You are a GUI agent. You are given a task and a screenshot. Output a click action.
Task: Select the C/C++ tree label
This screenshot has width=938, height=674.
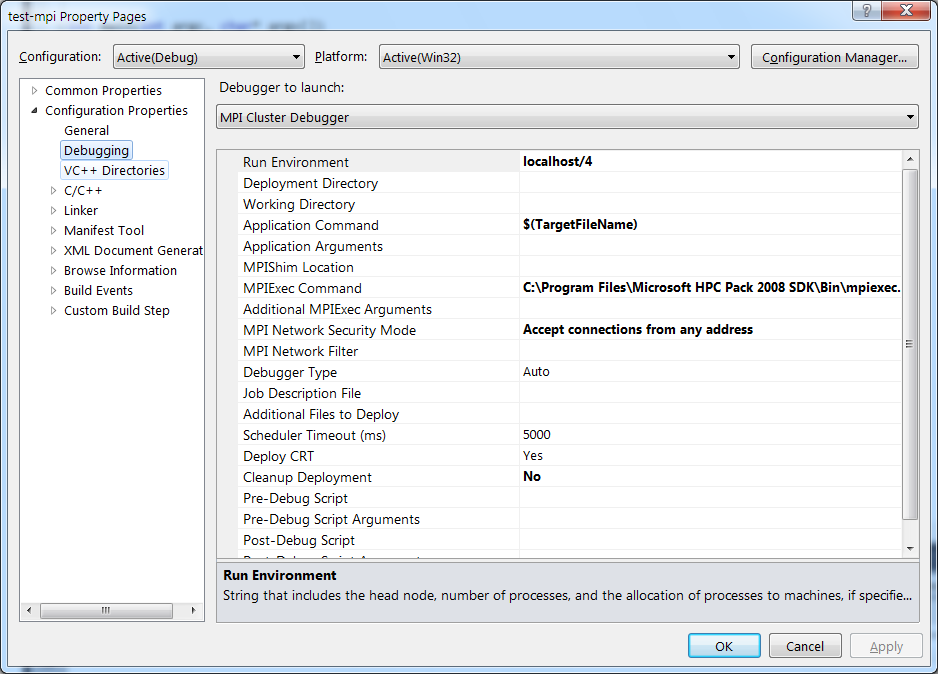[x=83, y=191]
